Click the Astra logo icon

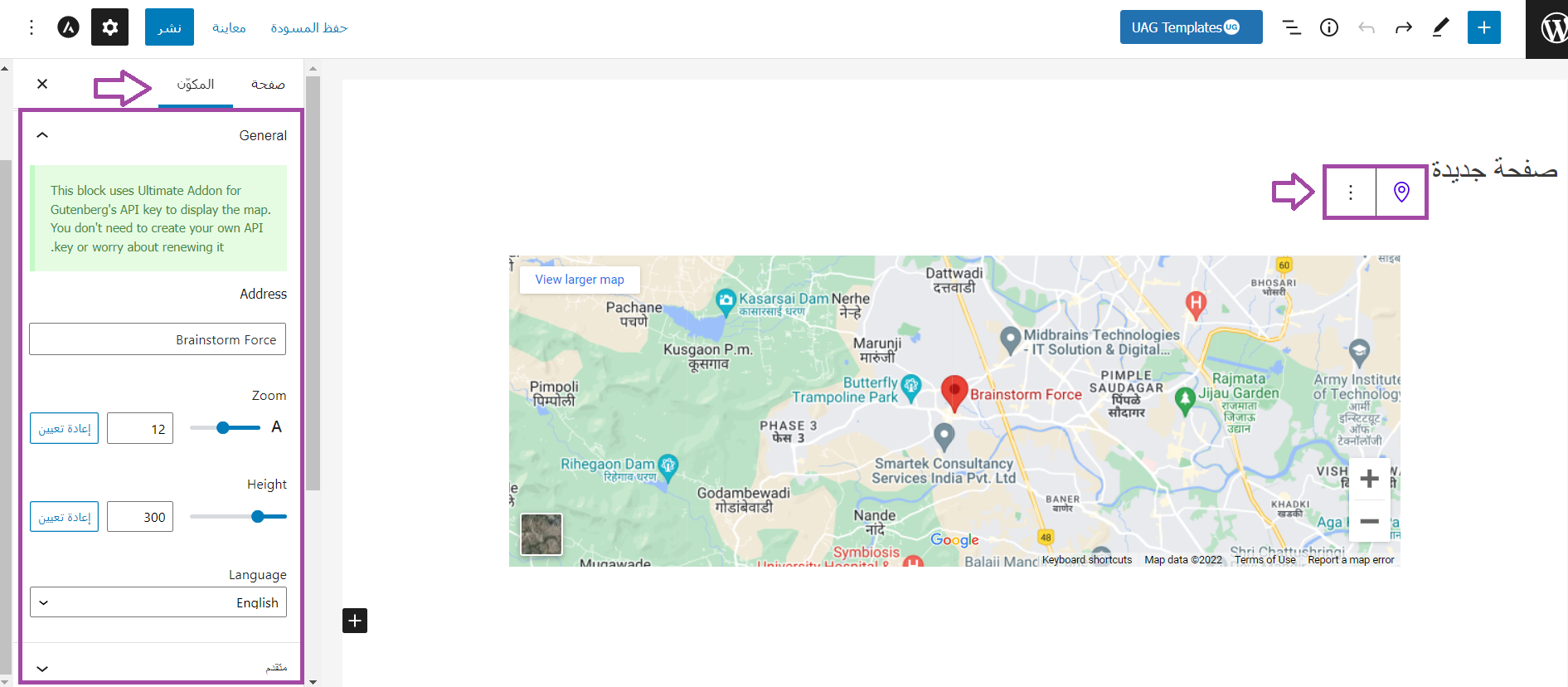68,27
